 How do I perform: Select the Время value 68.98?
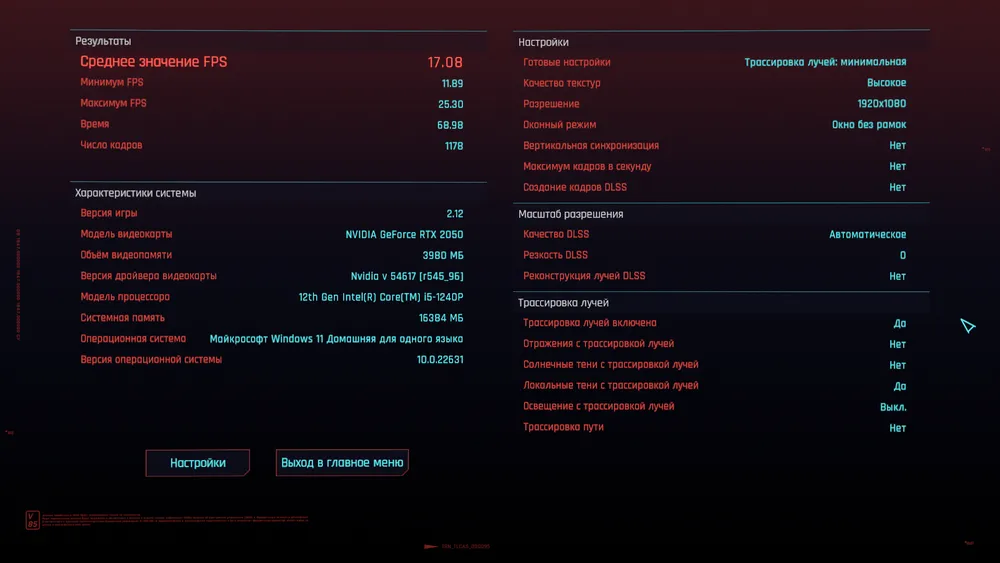[450, 126]
